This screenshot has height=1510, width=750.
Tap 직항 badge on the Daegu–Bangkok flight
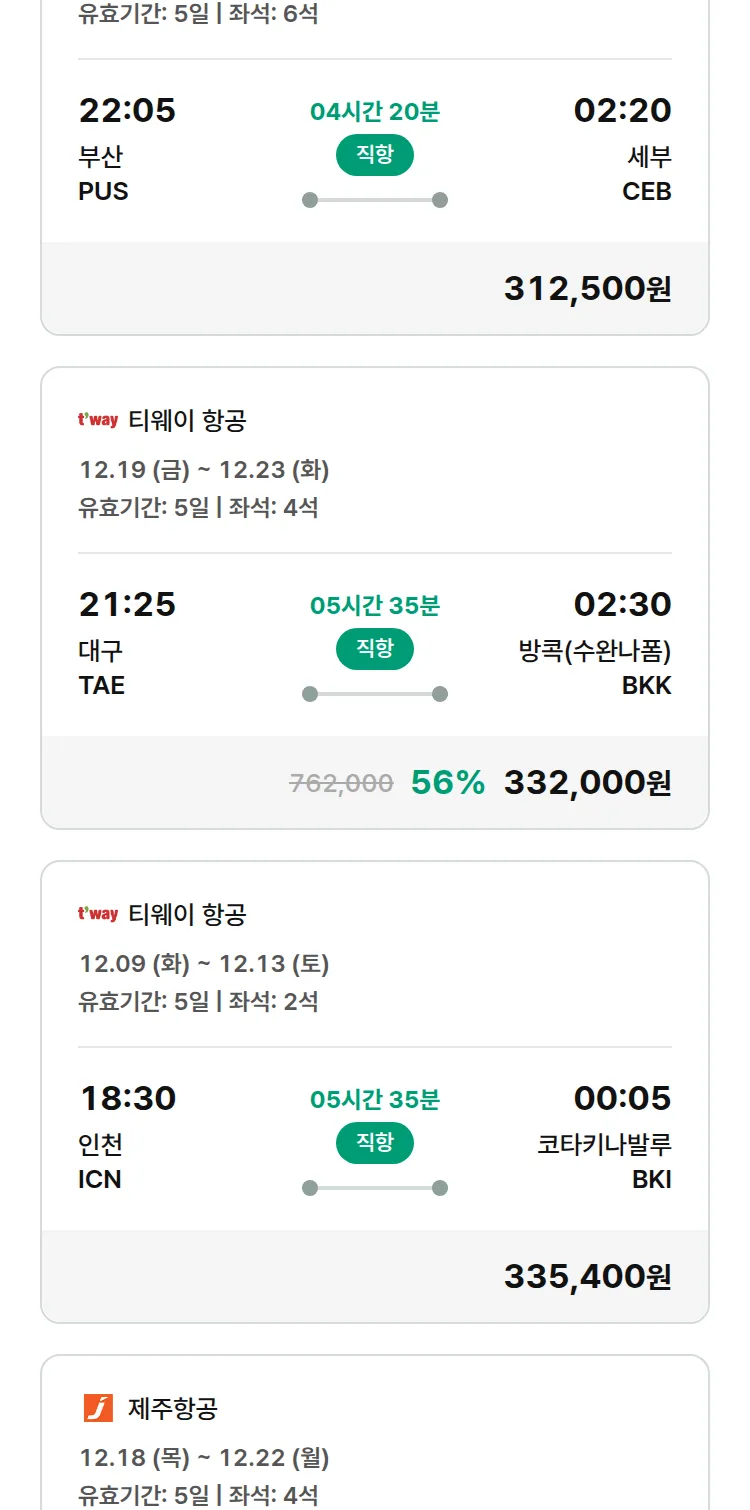(374, 649)
